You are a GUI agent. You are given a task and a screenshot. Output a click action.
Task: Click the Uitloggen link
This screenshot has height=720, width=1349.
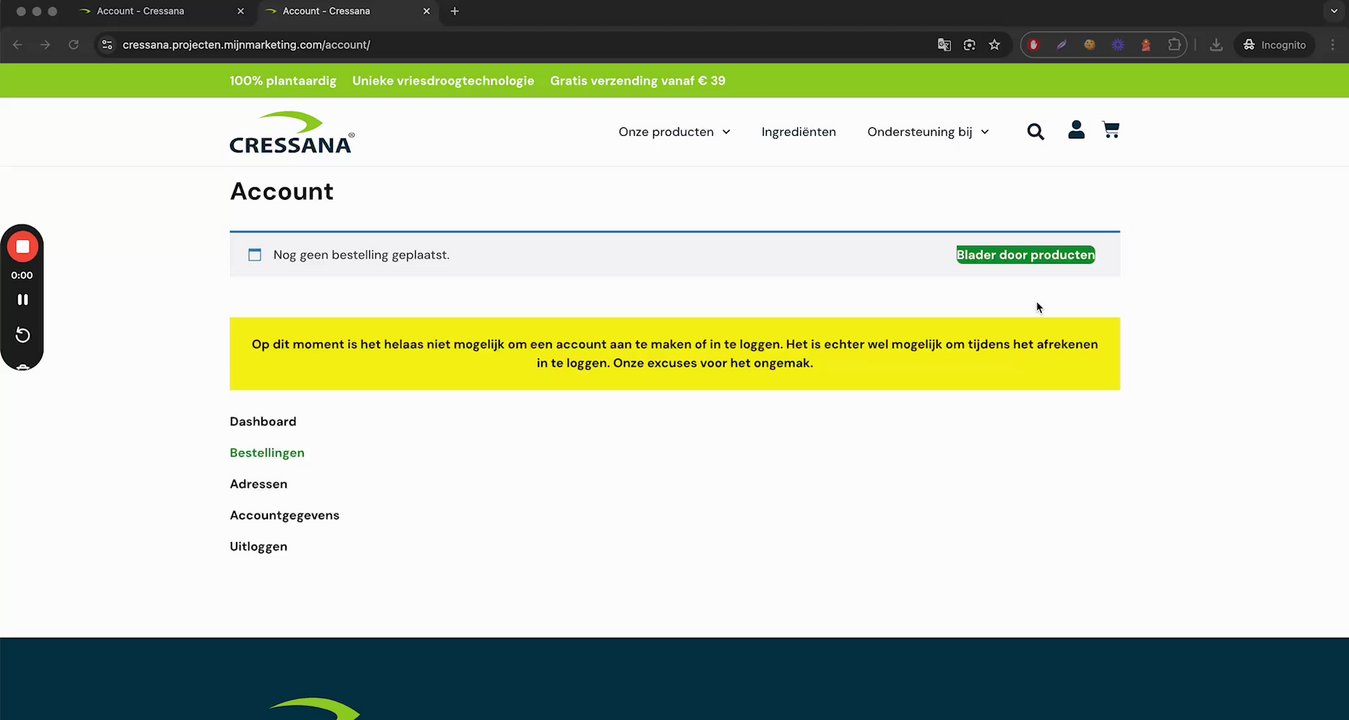(258, 547)
